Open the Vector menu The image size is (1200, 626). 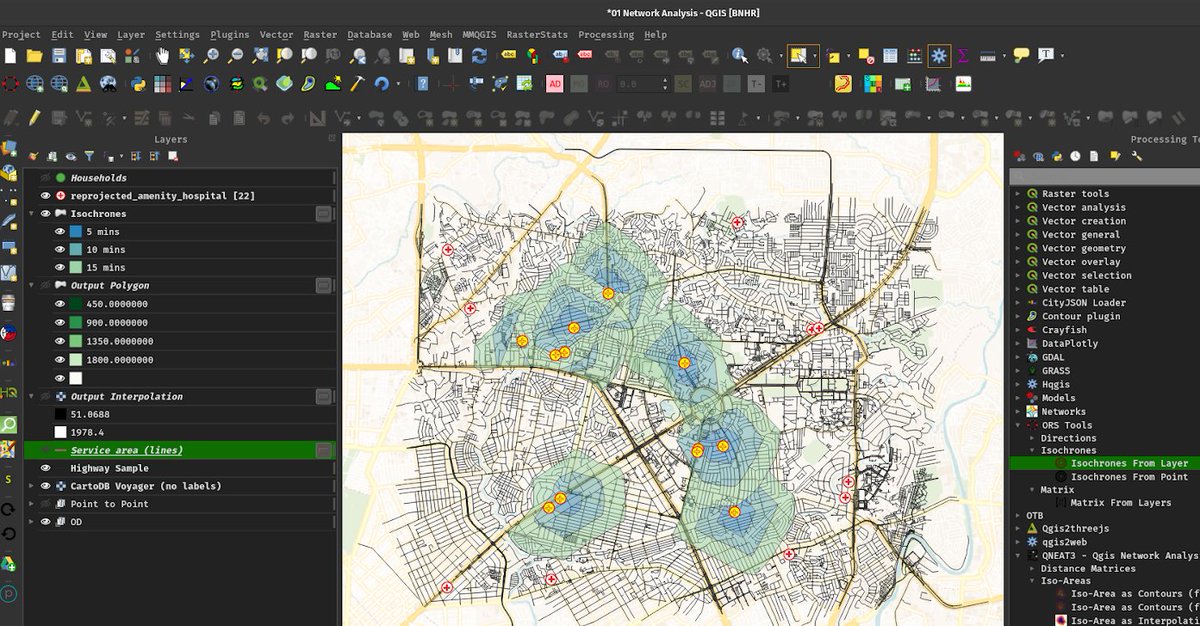coord(275,34)
